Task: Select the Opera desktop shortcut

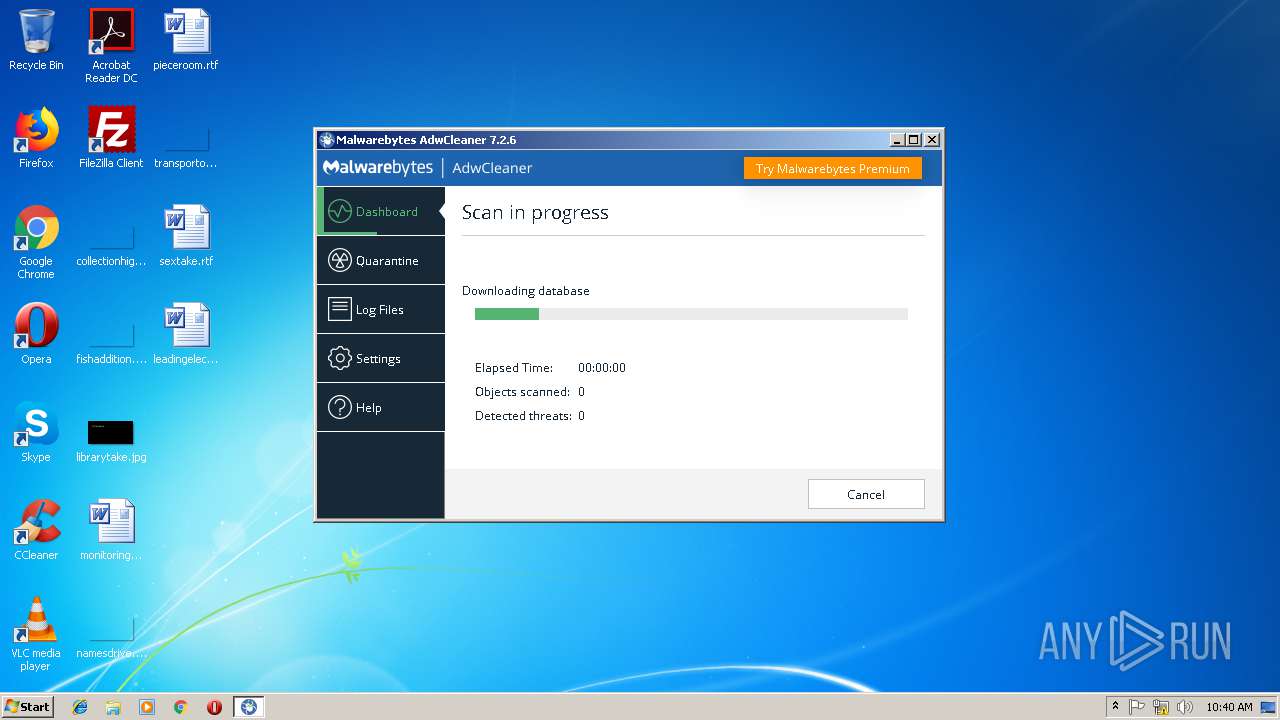Action: point(36,334)
